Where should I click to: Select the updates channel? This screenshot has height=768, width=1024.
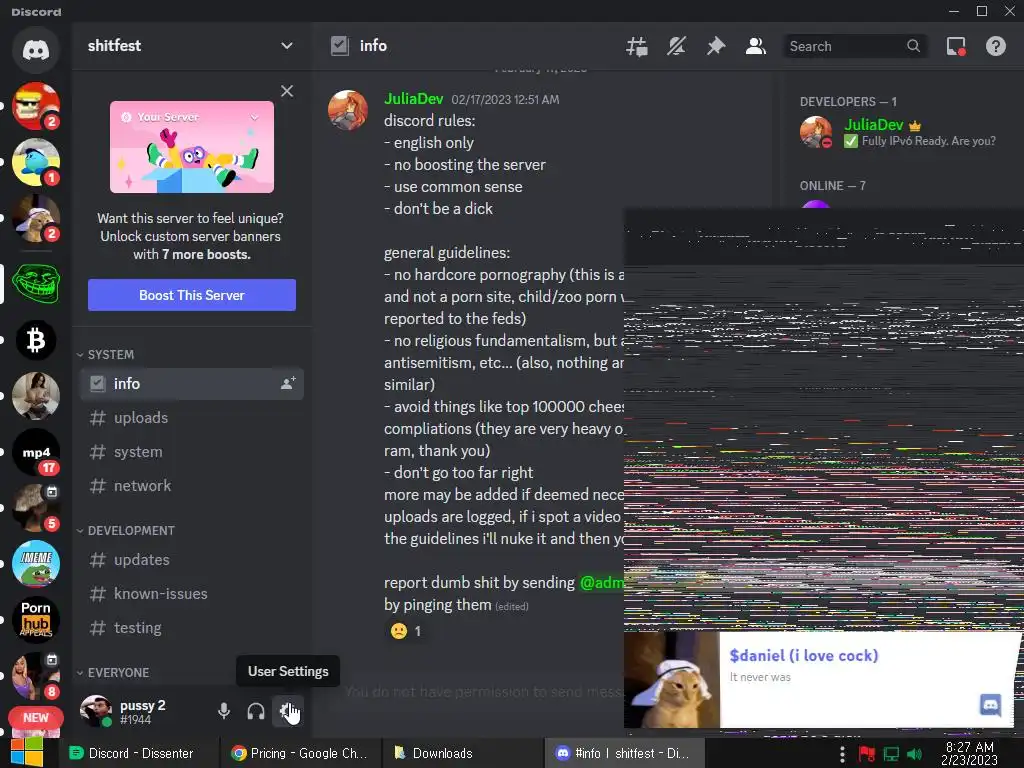click(191, 560)
